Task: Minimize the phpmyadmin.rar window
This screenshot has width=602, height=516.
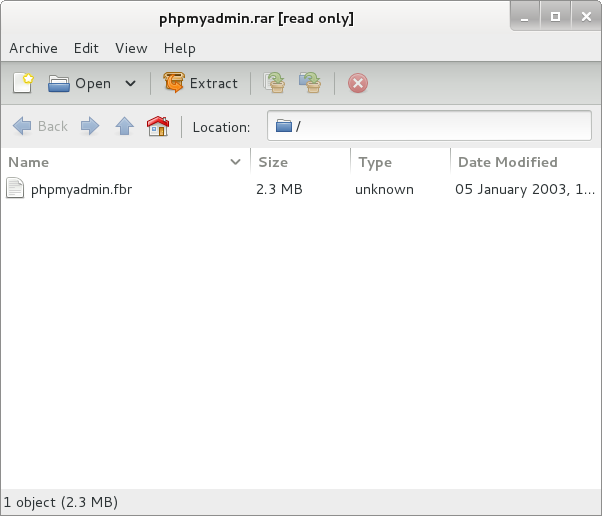Action: coord(524,17)
